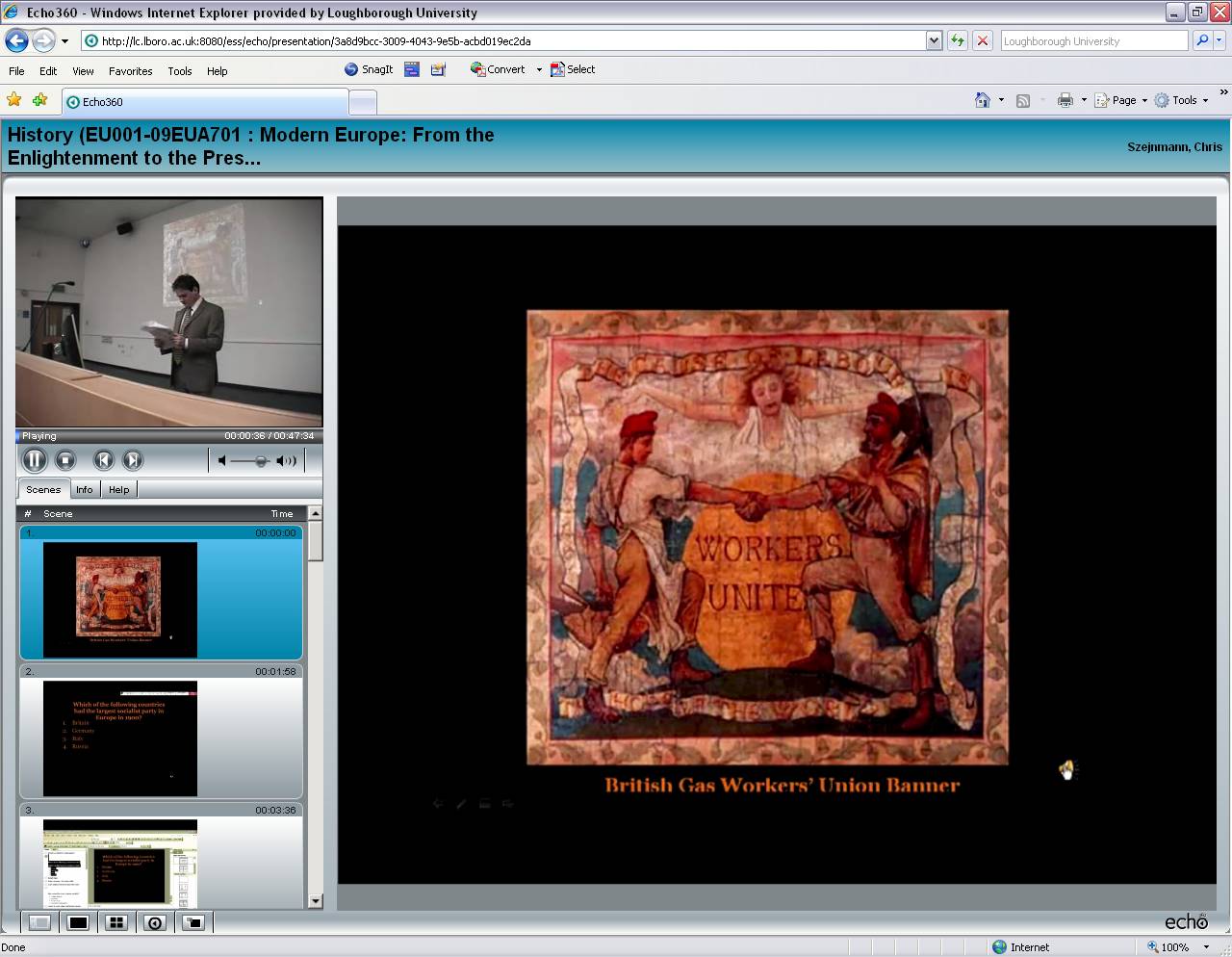Expand the address bar history dropdown
The height and width of the screenshot is (957, 1232).
[x=934, y=40]
